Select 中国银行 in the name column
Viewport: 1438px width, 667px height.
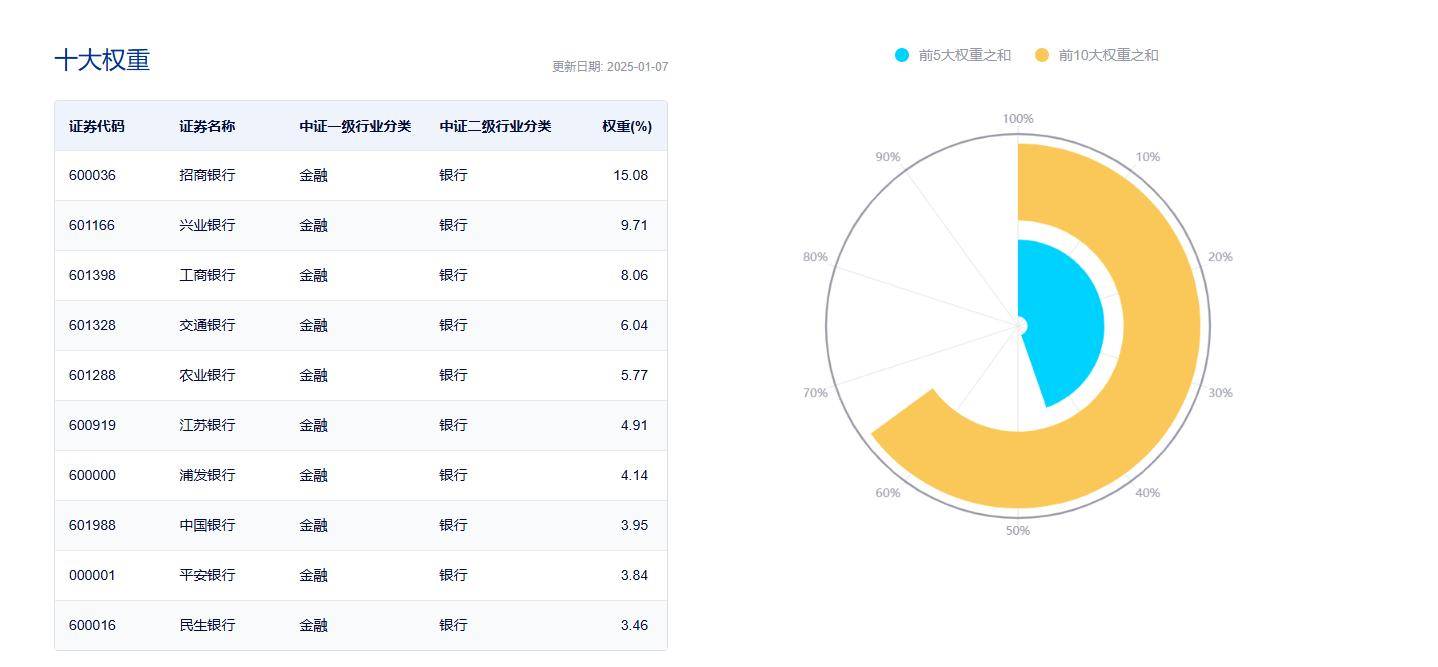(x=207, y=525)
